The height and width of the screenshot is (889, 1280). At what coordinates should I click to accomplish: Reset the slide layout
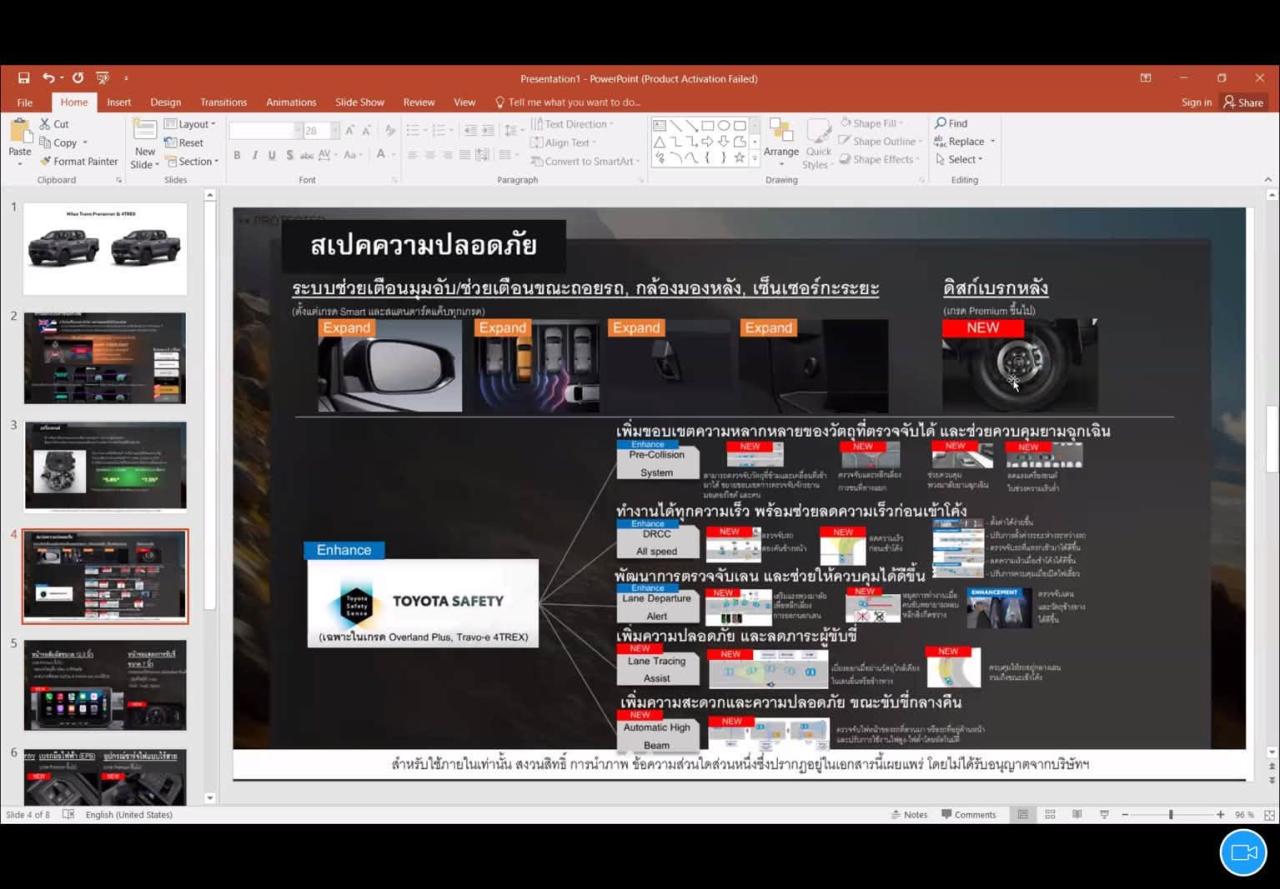pos(184,143)
